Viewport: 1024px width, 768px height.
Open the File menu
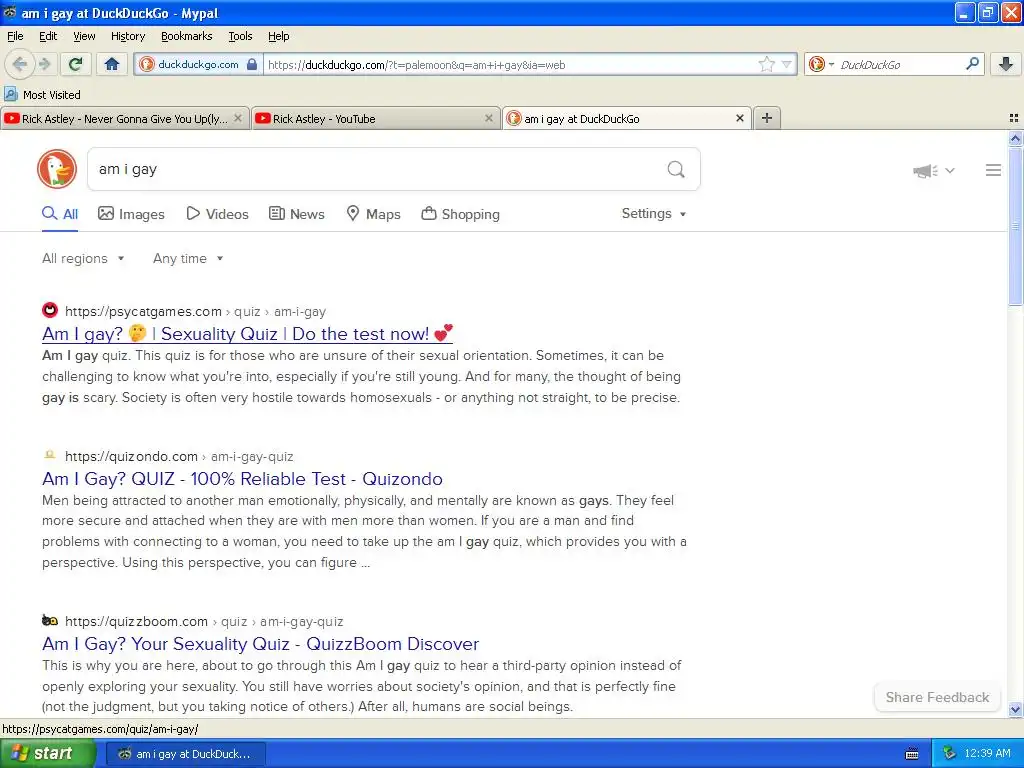click(x=15, y=36)
